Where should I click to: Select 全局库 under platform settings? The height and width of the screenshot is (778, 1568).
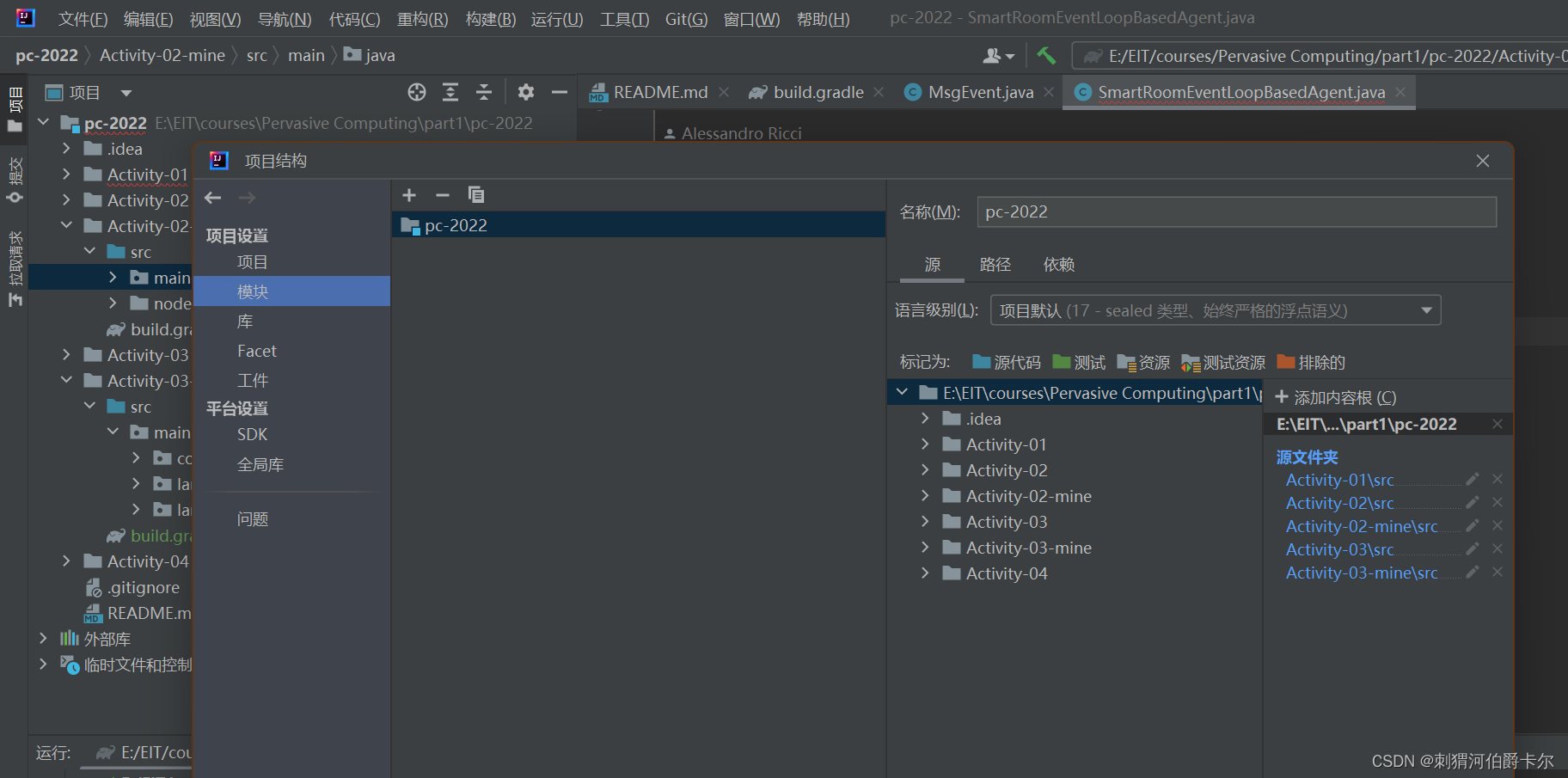[260, 465]
